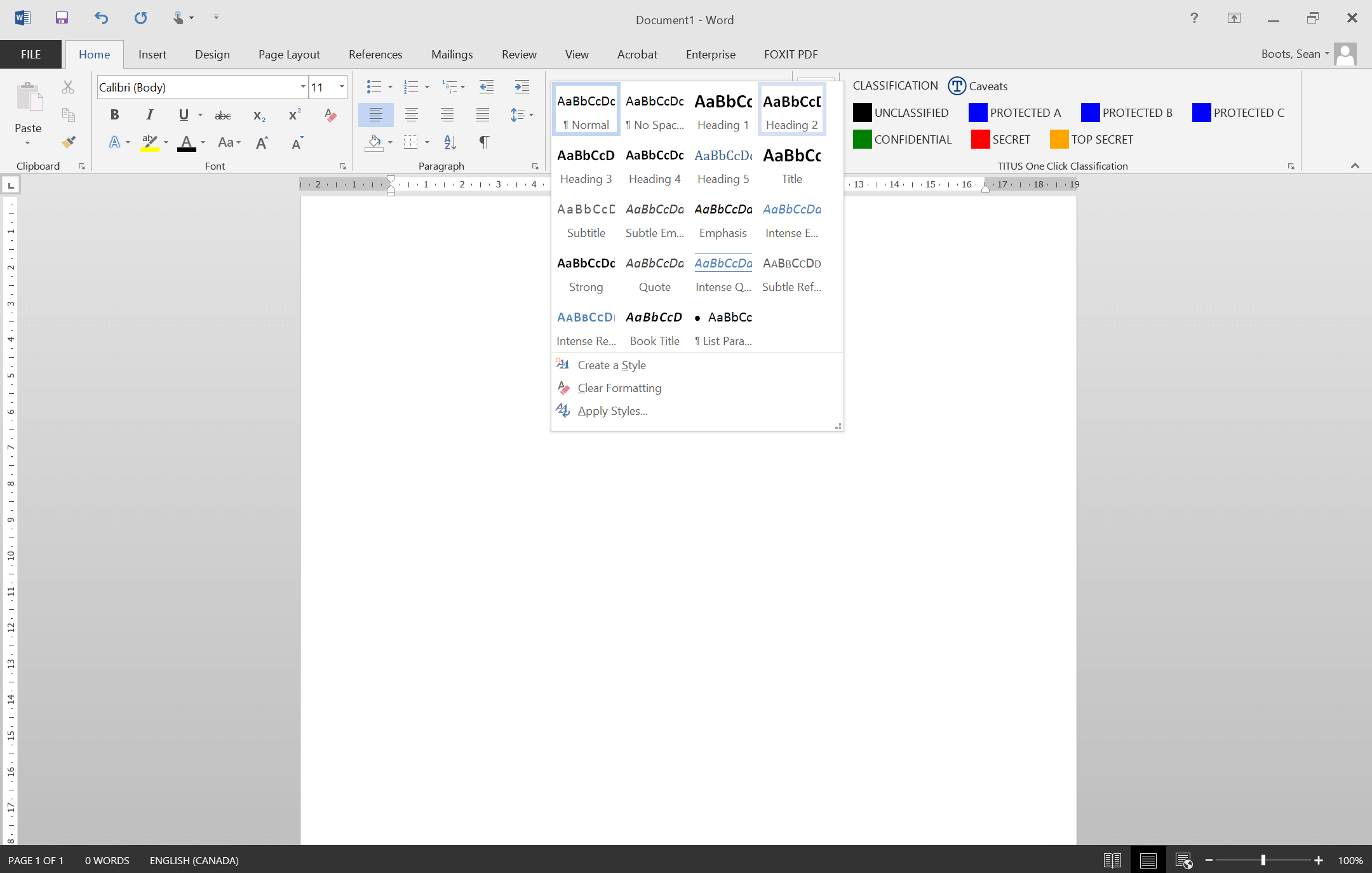
Task: Sort text alphabetically with A-Z icon
Action: point(450,142)
